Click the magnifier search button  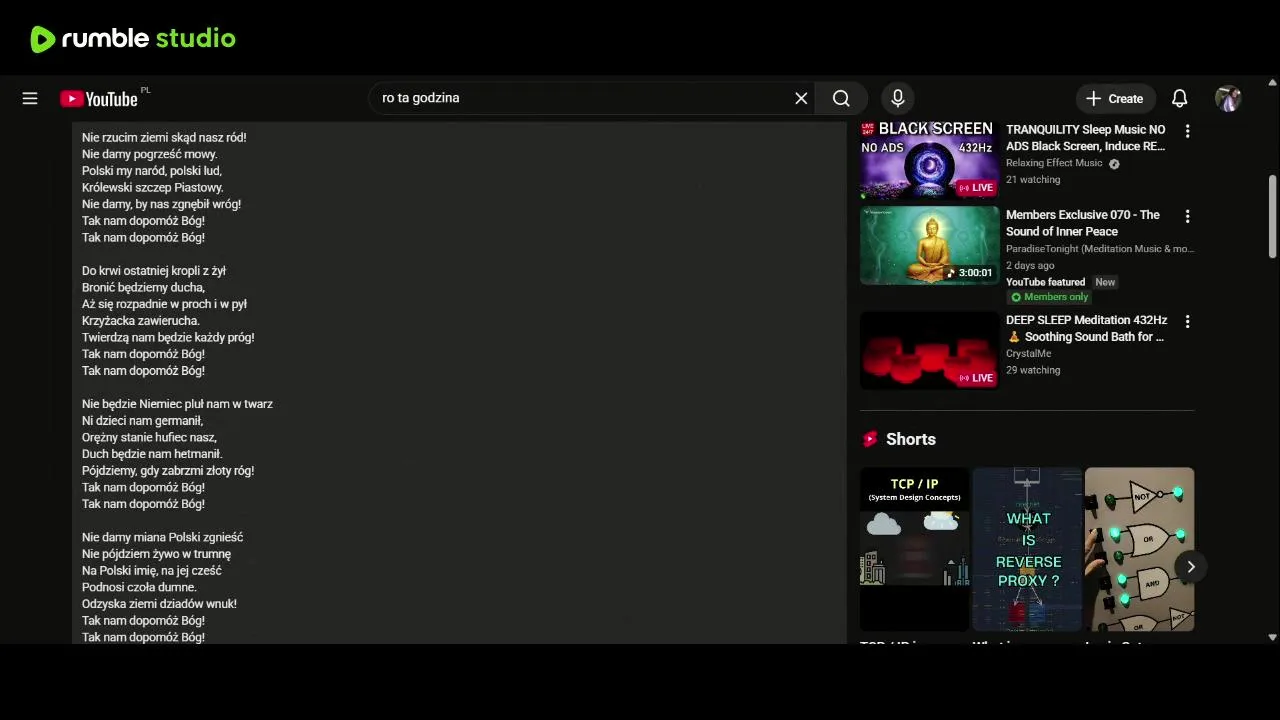pos(841,98)
